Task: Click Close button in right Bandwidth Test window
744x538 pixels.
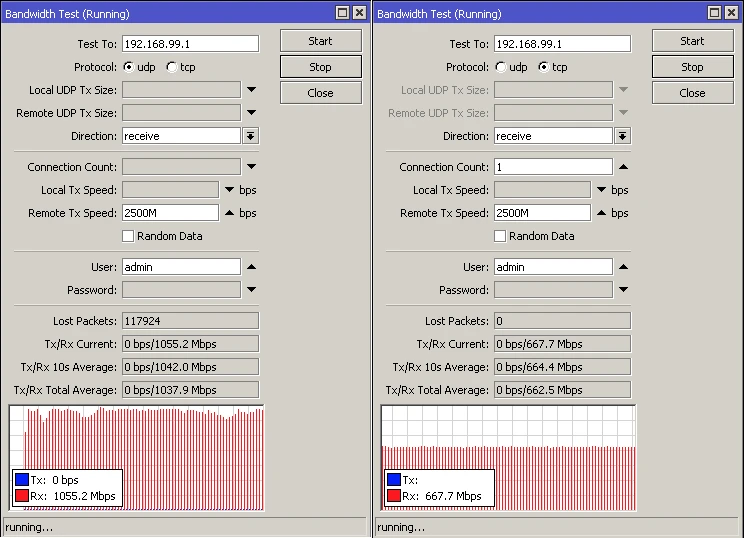Action: pyautogui.click(x=693, y=93)
